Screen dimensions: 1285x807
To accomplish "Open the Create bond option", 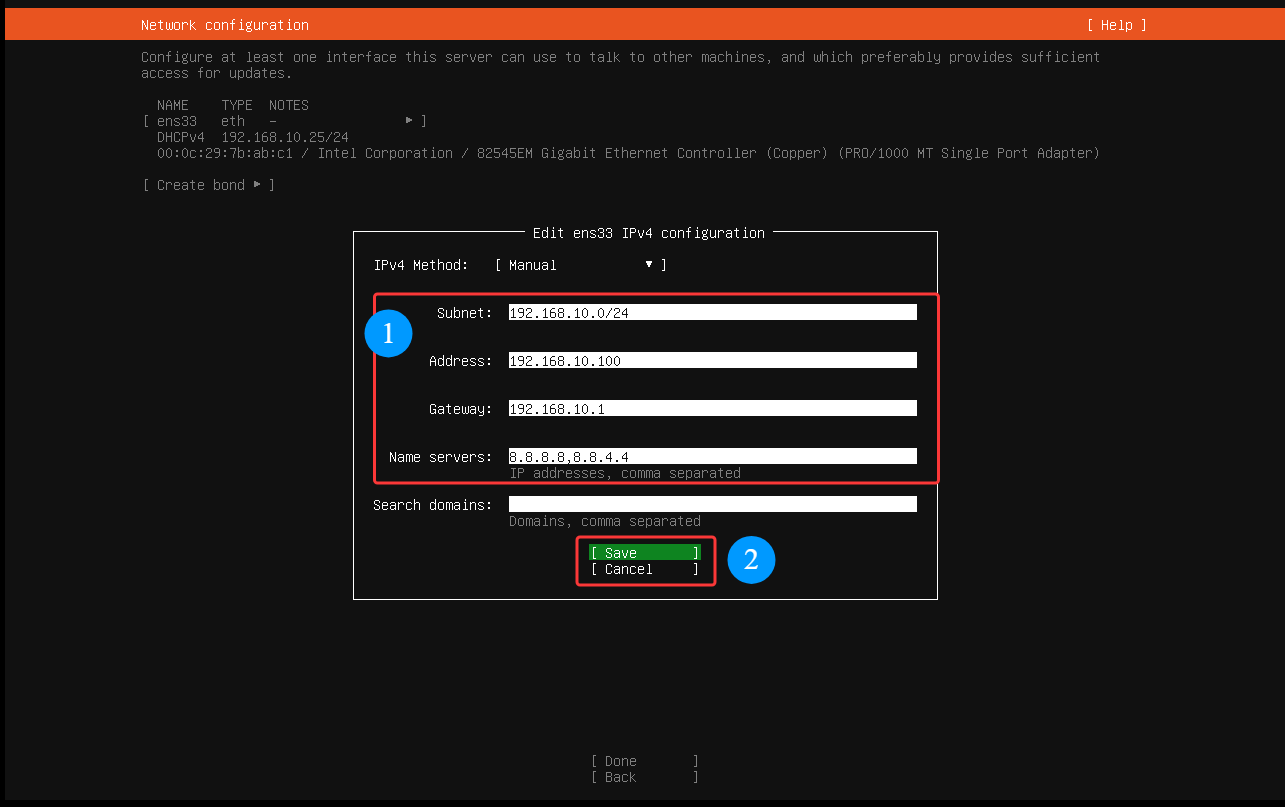I will click(x=208, y=185).
